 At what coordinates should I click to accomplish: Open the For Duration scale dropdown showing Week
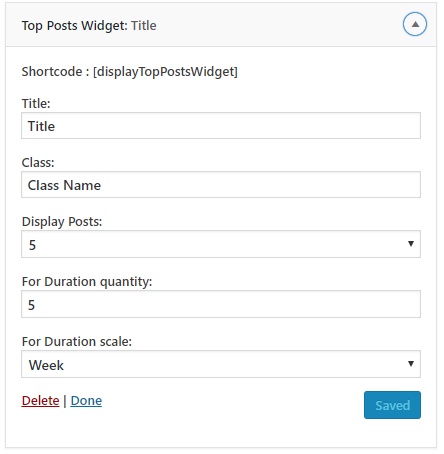coord(221,364)
